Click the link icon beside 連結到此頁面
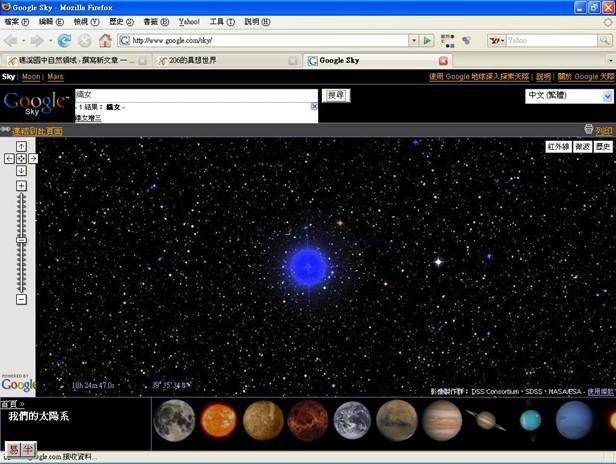Image resolution: width=616 pixels, height=464 pixels. [6, 129]
